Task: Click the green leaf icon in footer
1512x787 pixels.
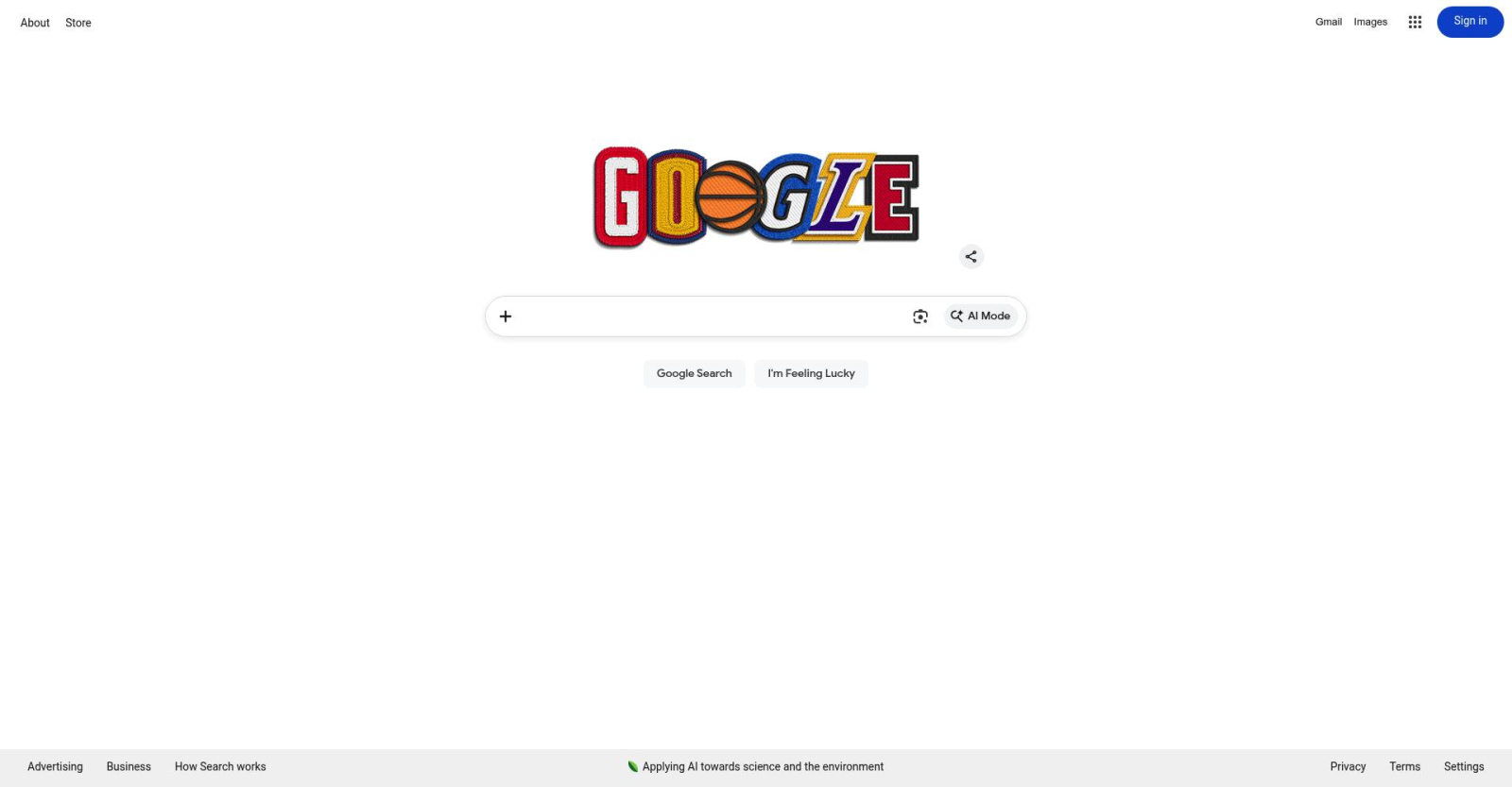Action: [633, 766]
